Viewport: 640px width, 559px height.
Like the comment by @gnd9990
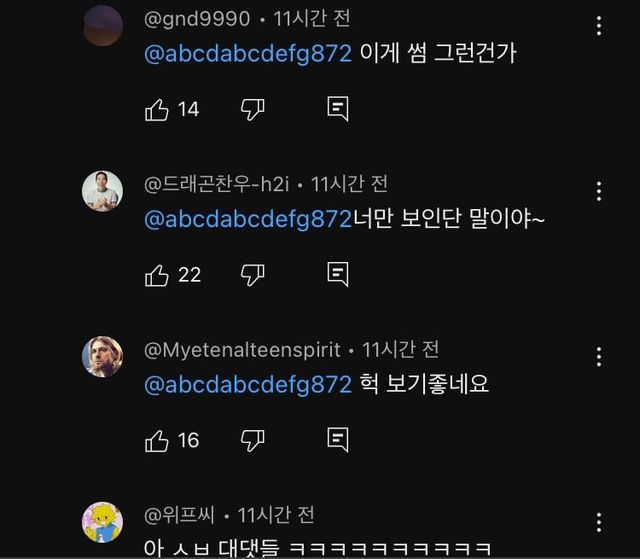click(x=157, y=110)
